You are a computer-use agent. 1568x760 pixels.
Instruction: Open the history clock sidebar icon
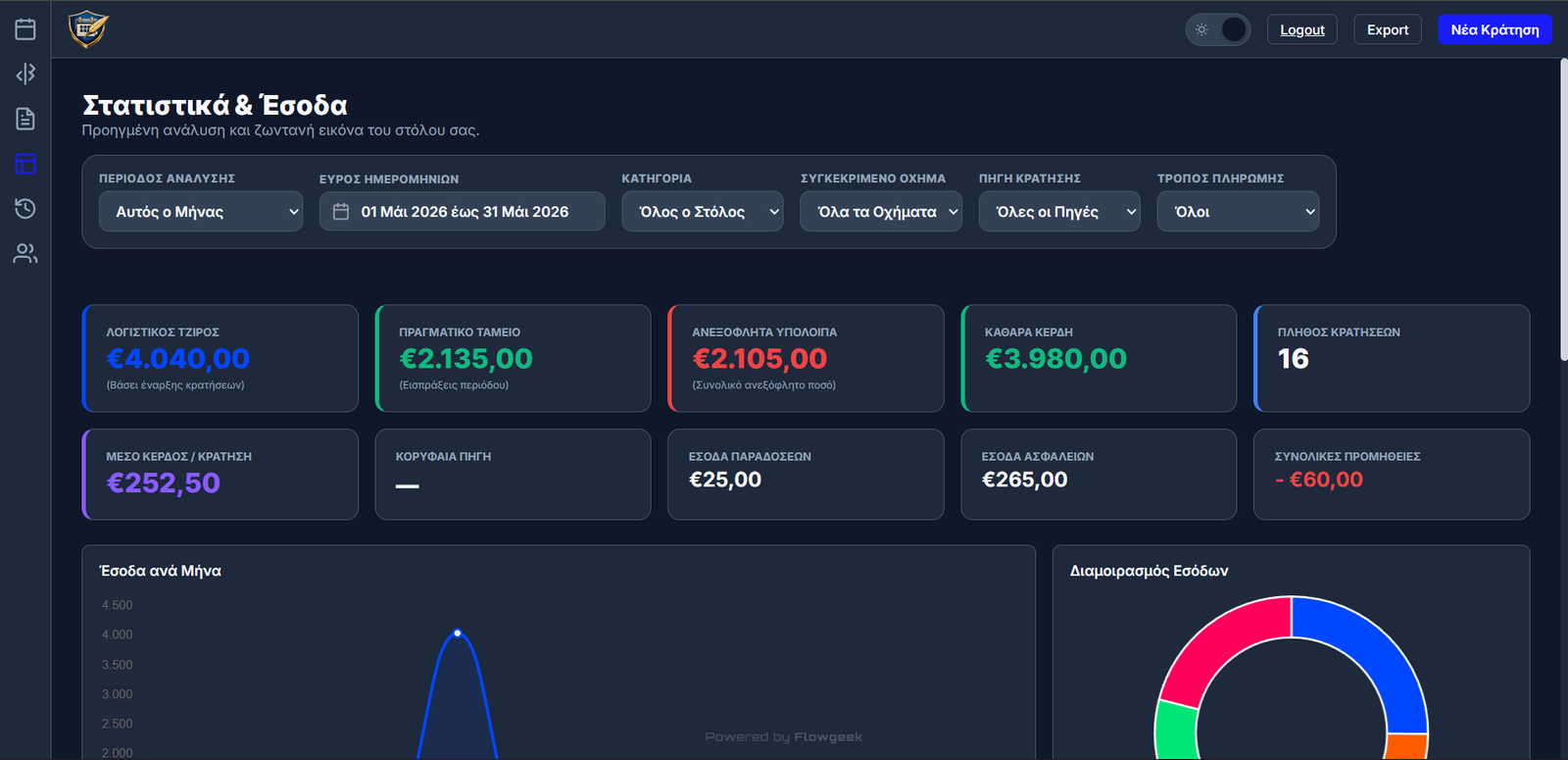coord(25,208)
